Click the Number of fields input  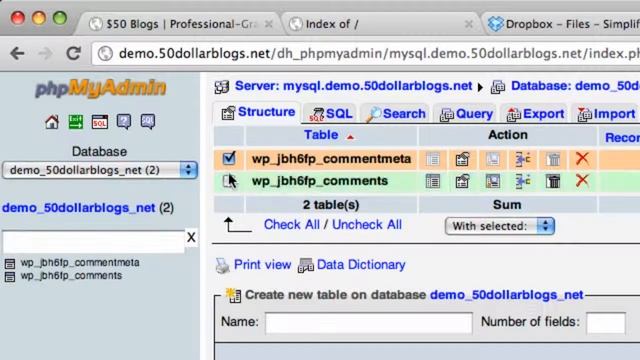pos(606,323)
